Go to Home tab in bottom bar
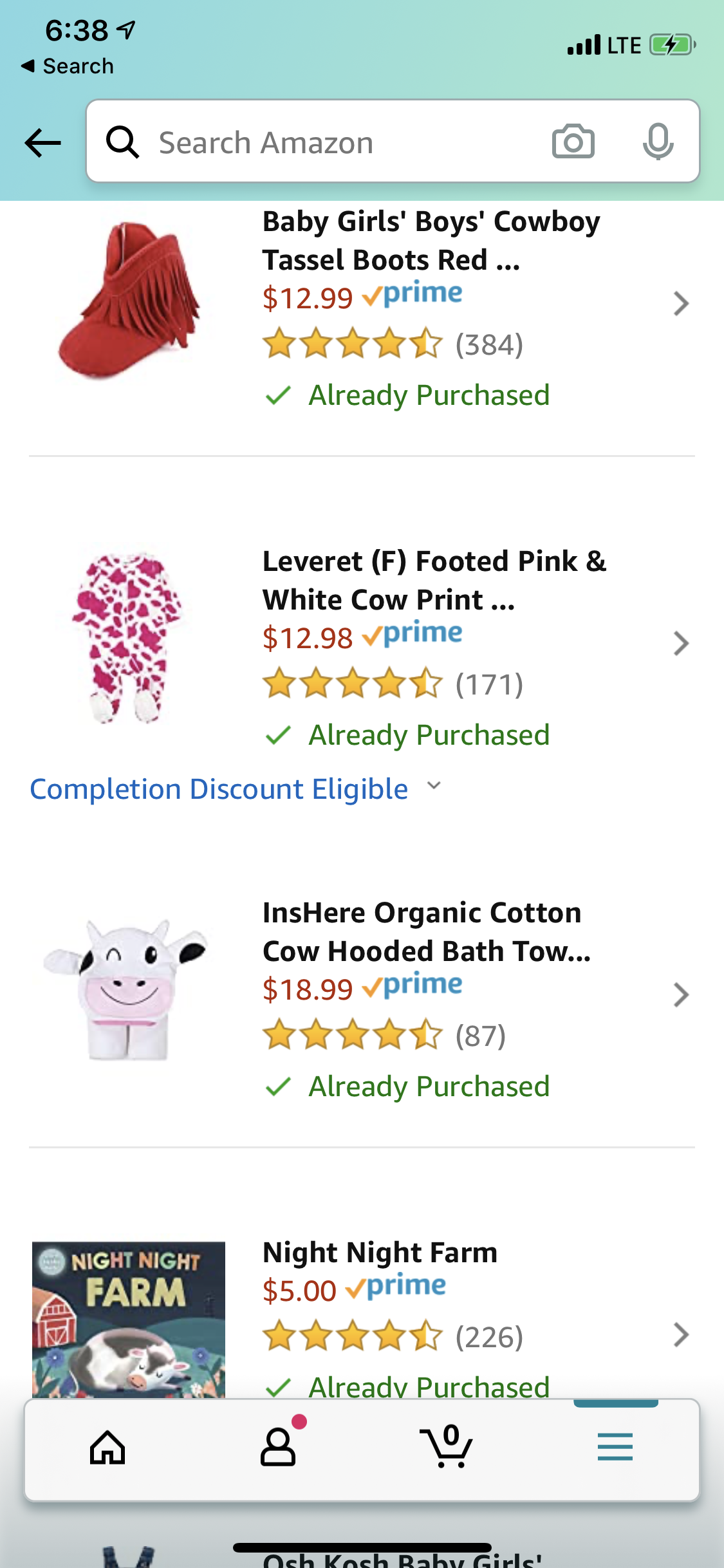The height and width of the screenshot is (1568, 724). click(107, 1448)
